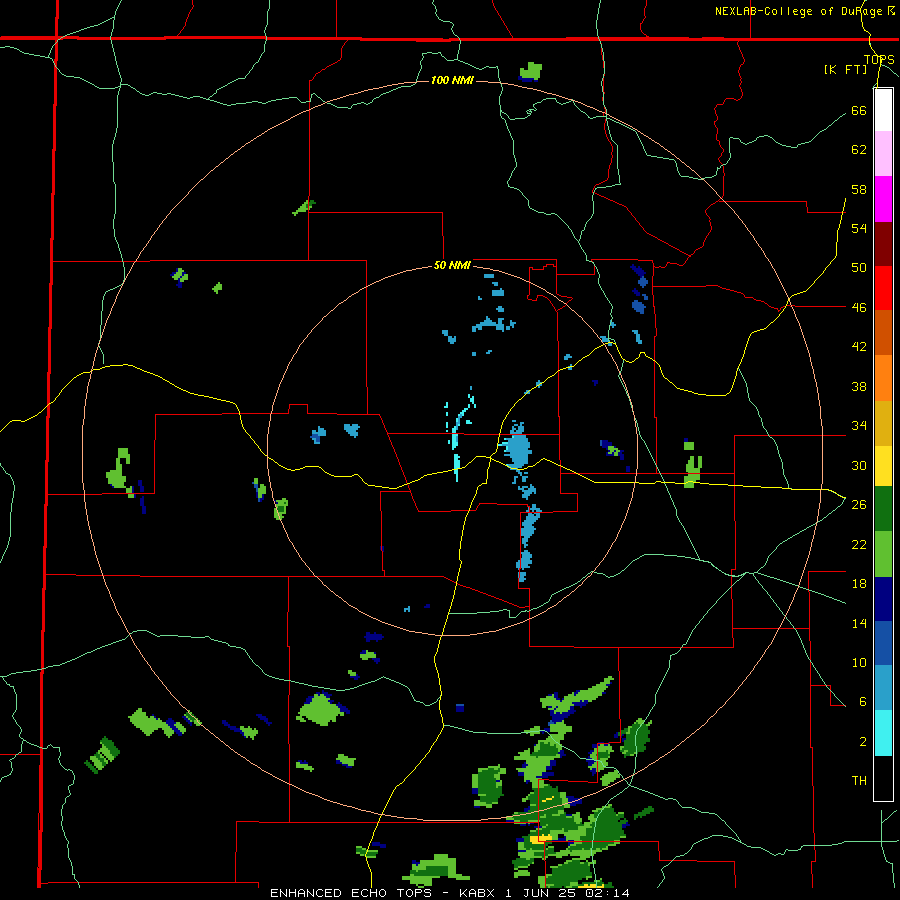This screenshot has width=900, height=900.
Task: Click the navy blue legend swatch
Action: [883, 599]
